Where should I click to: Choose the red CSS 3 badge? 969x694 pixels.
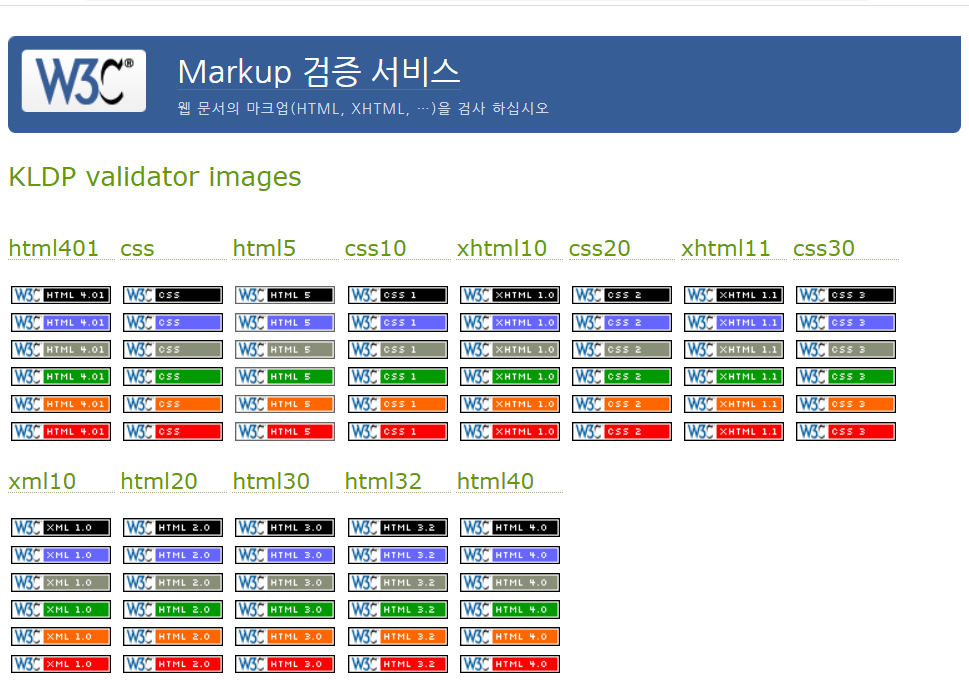click(846, 431)
